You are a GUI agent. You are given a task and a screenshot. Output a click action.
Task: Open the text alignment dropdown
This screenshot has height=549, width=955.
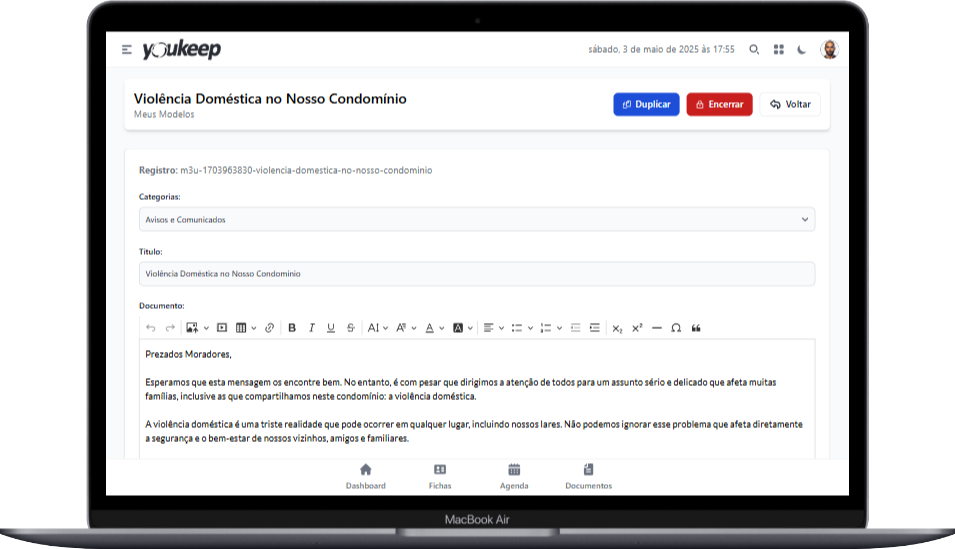[x=493, y=328]
